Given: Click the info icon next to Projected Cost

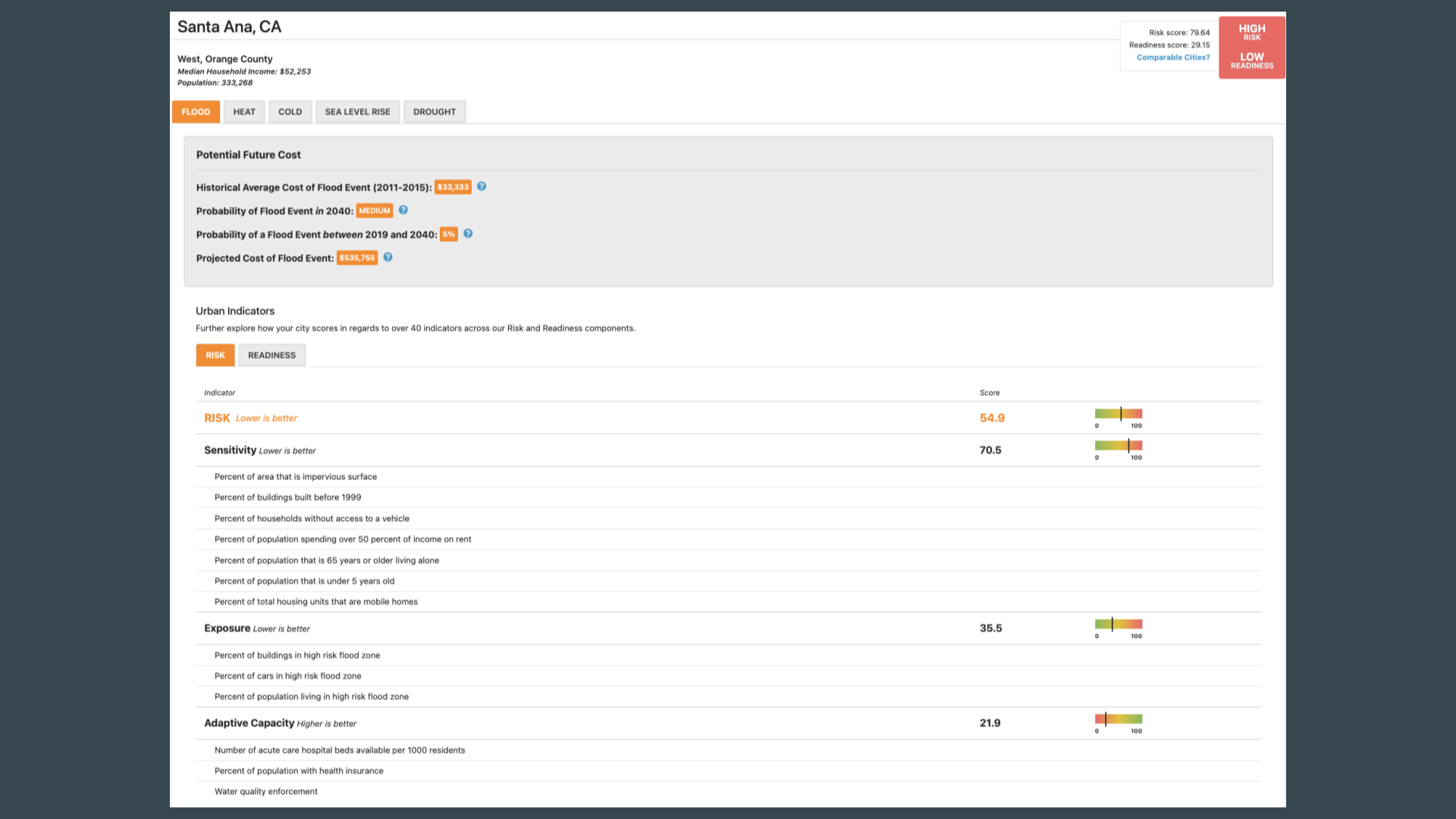Looking at the screenshot, I should pos(388,257).
